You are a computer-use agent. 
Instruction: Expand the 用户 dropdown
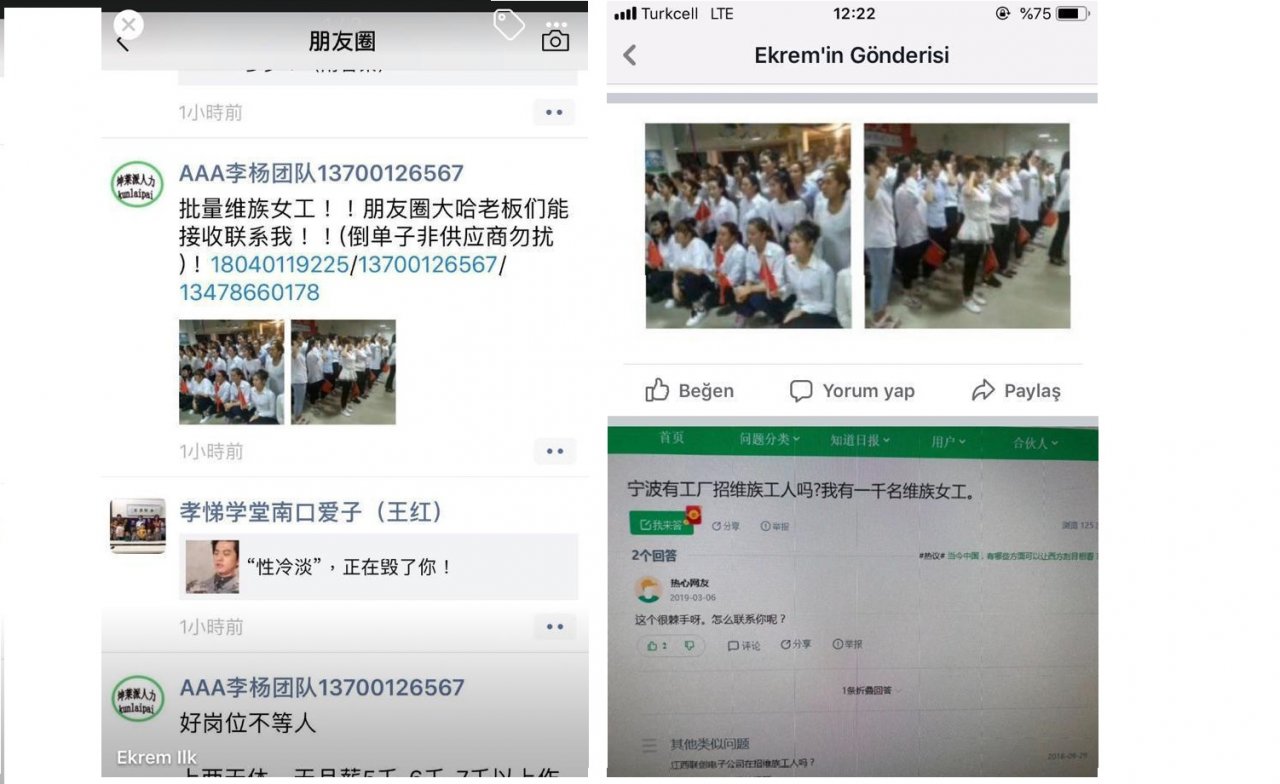pyautogui.click(x=948, y=441)
